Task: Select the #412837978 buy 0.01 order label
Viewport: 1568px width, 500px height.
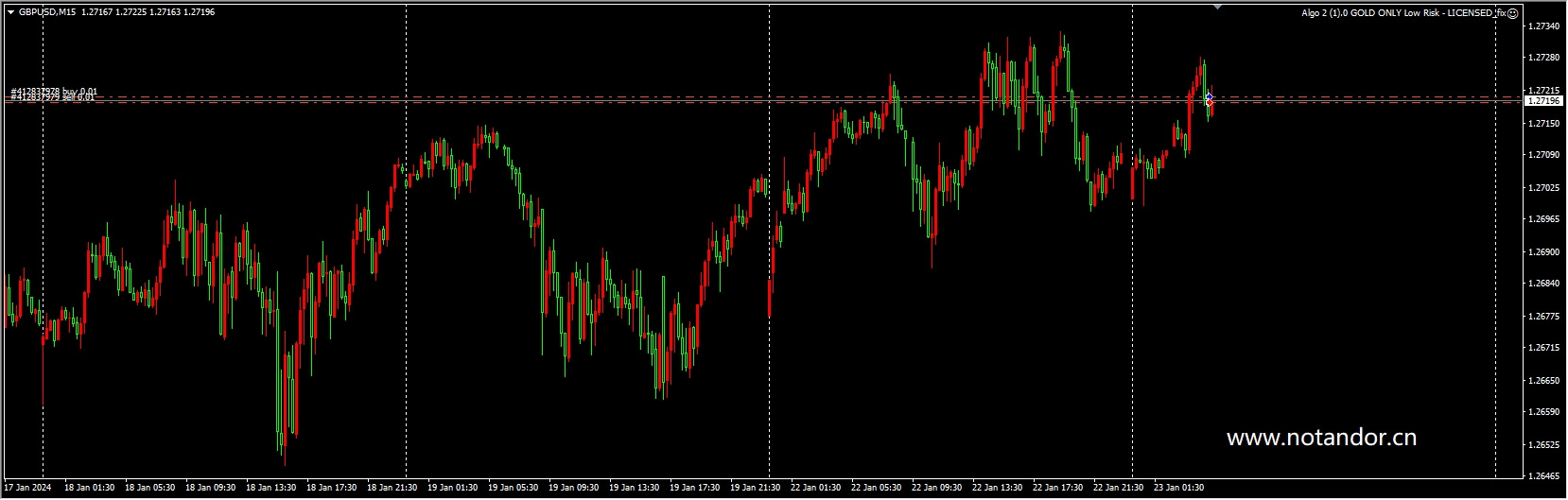Action: [x=54, y=92]
